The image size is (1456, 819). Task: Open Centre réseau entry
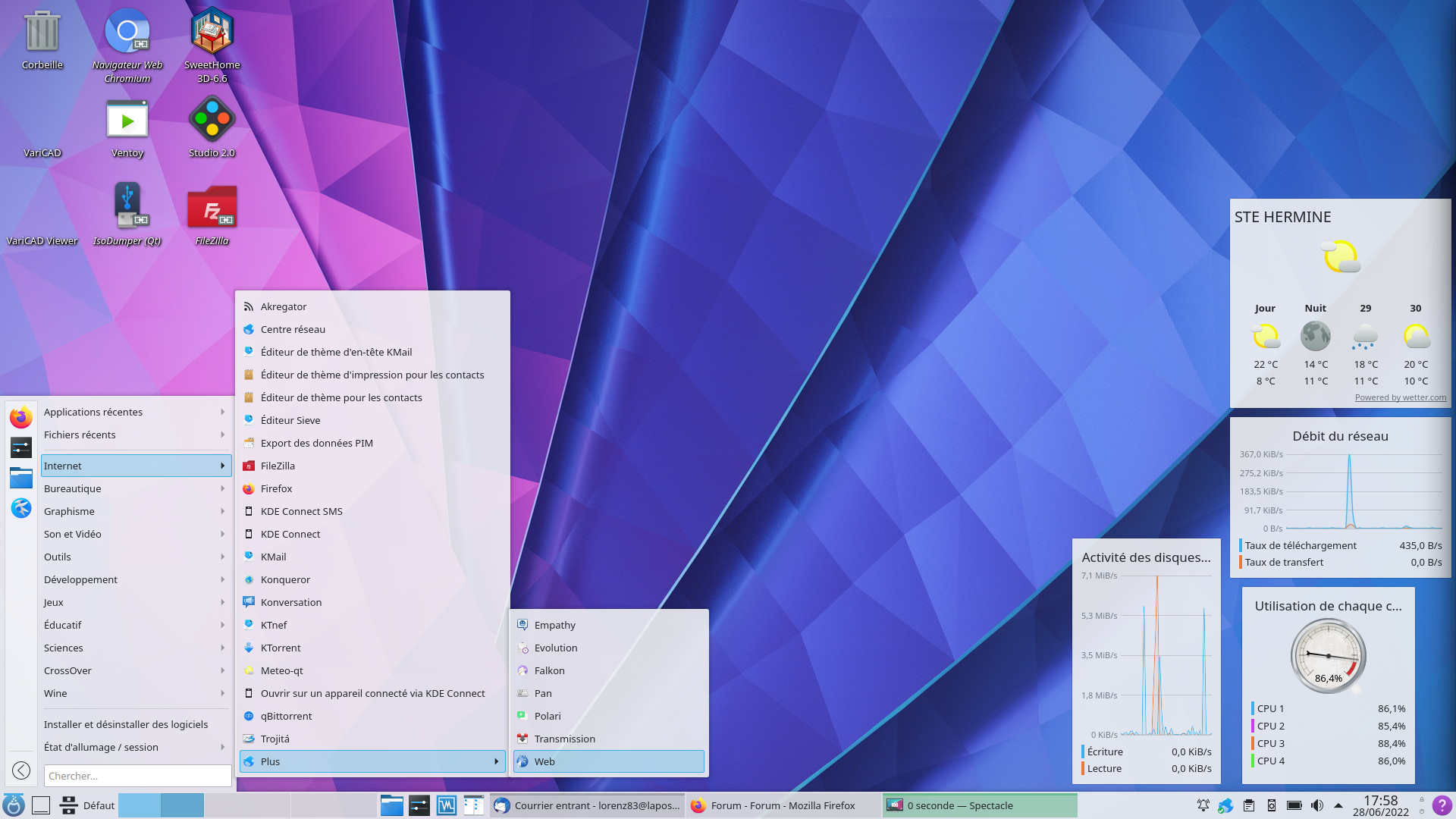pos(372,329)
